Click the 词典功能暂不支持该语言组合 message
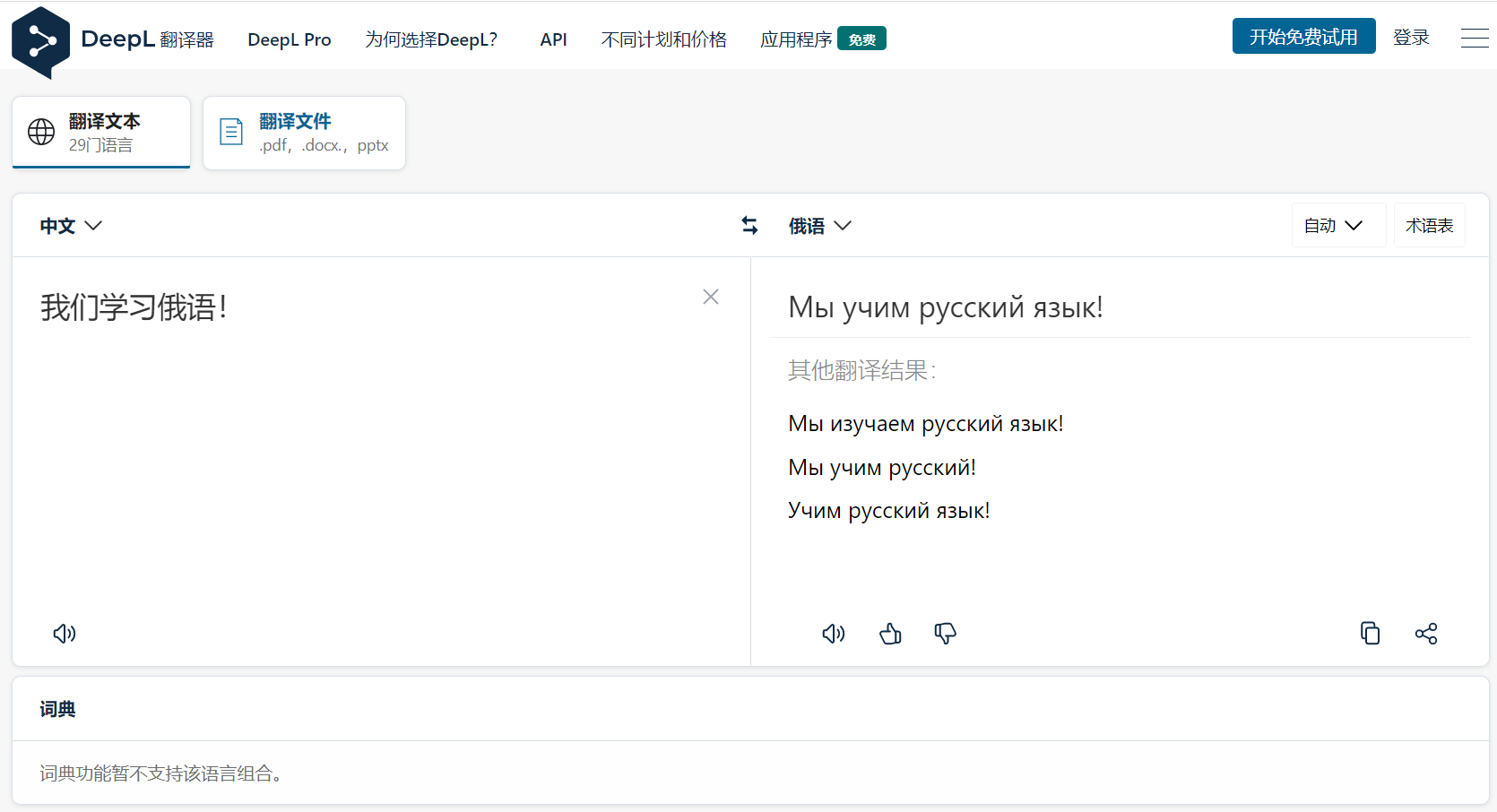 [x=161, y=773]
